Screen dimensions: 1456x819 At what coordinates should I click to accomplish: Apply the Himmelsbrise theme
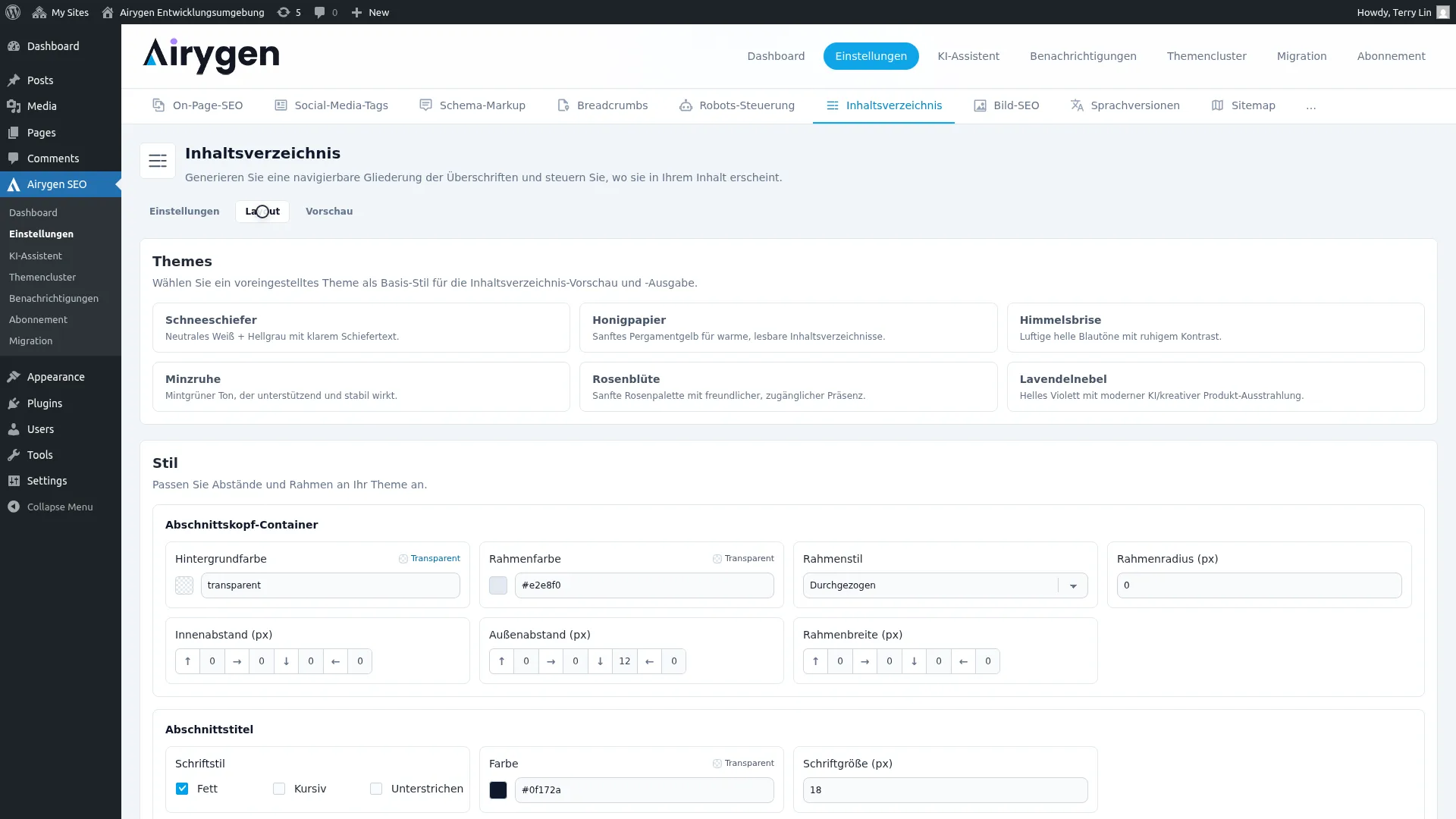[1216, 328]
